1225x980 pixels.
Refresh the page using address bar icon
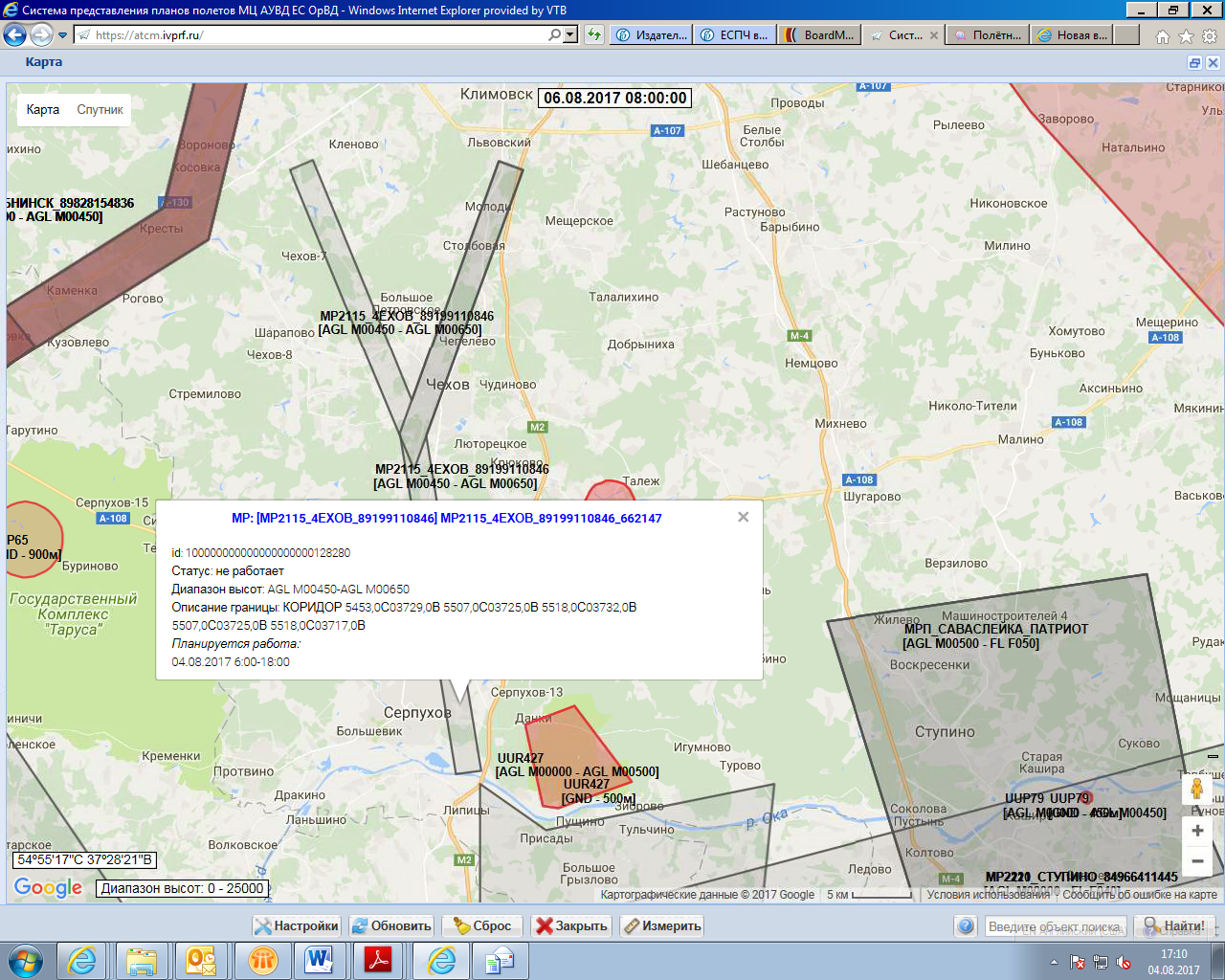594,35
